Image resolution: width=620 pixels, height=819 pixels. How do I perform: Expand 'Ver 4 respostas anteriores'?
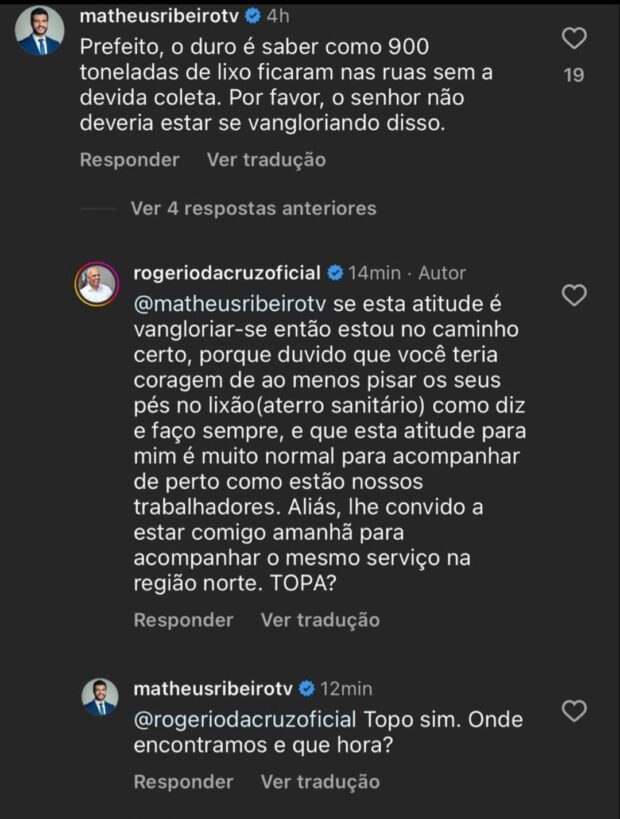[x=253, y=209]
